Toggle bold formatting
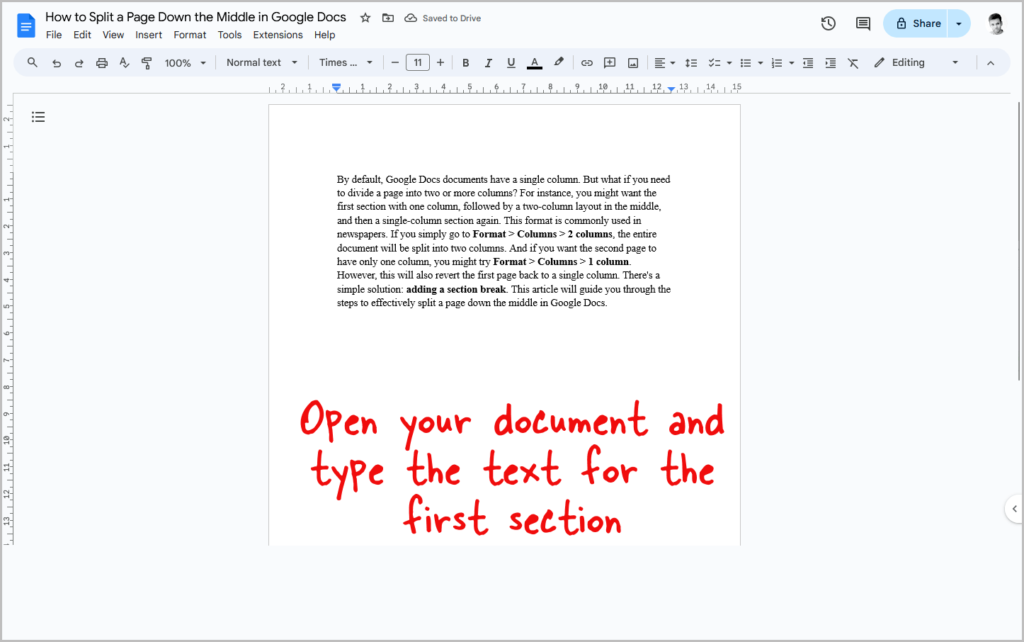The height and width of the screenshot is (642, 1024). tap(466, 62)
